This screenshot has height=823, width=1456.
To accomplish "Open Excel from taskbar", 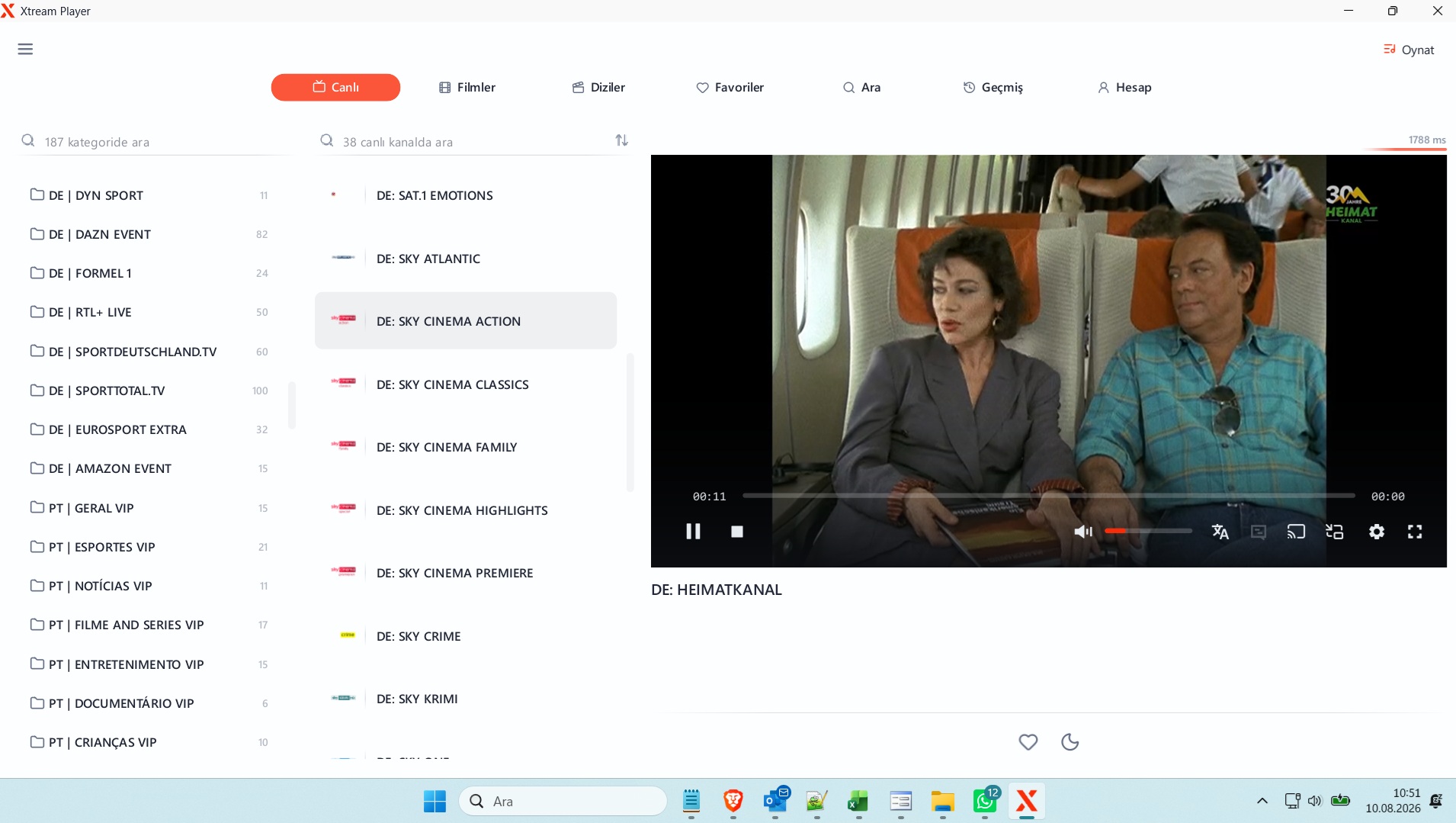I will pos(858,801).
